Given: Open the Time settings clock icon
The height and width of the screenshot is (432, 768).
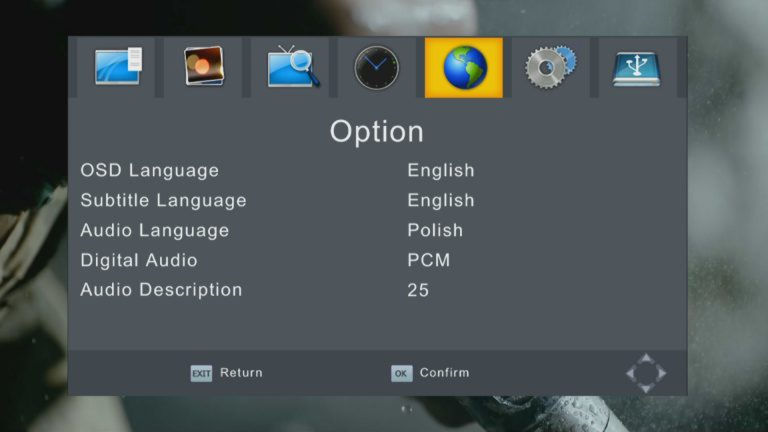Looking at the screenshot, I should coord(377,68).
